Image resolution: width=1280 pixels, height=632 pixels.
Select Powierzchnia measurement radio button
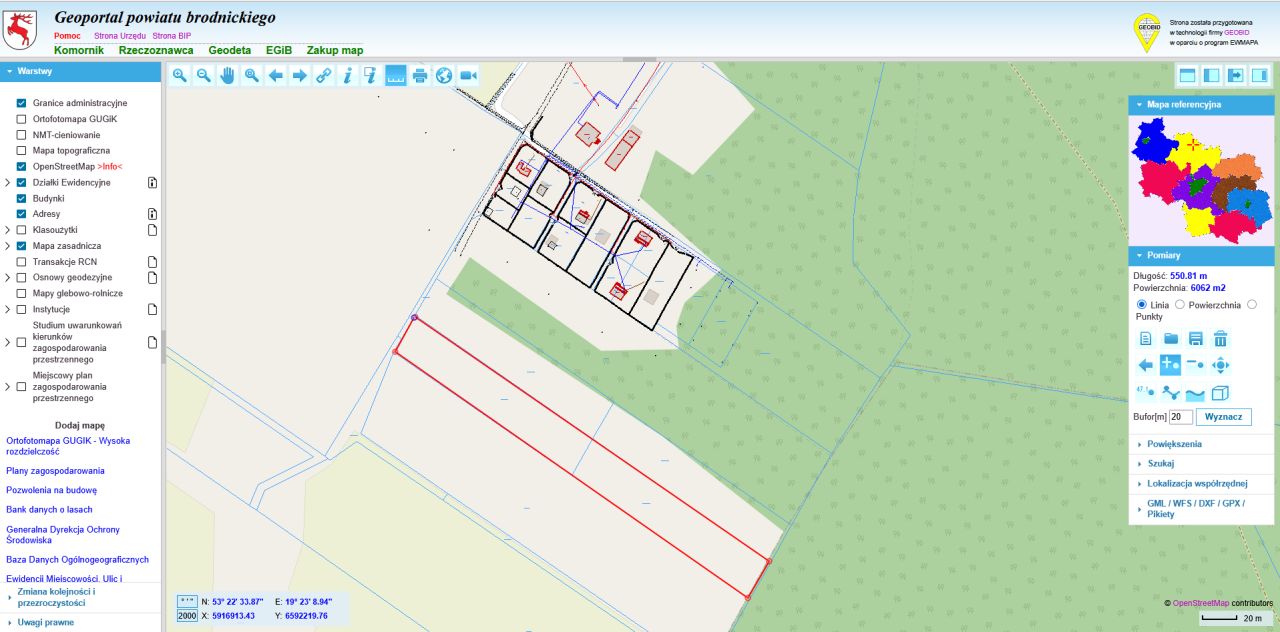tap(1179, 304)
